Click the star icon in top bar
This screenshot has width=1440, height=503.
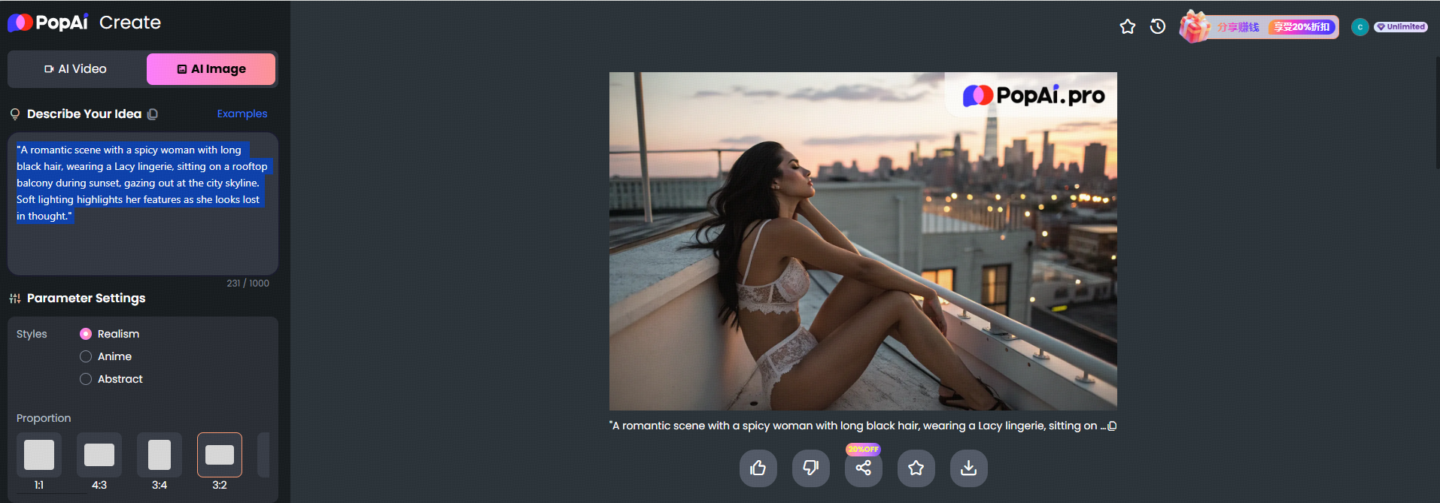tap(1128, 27)
